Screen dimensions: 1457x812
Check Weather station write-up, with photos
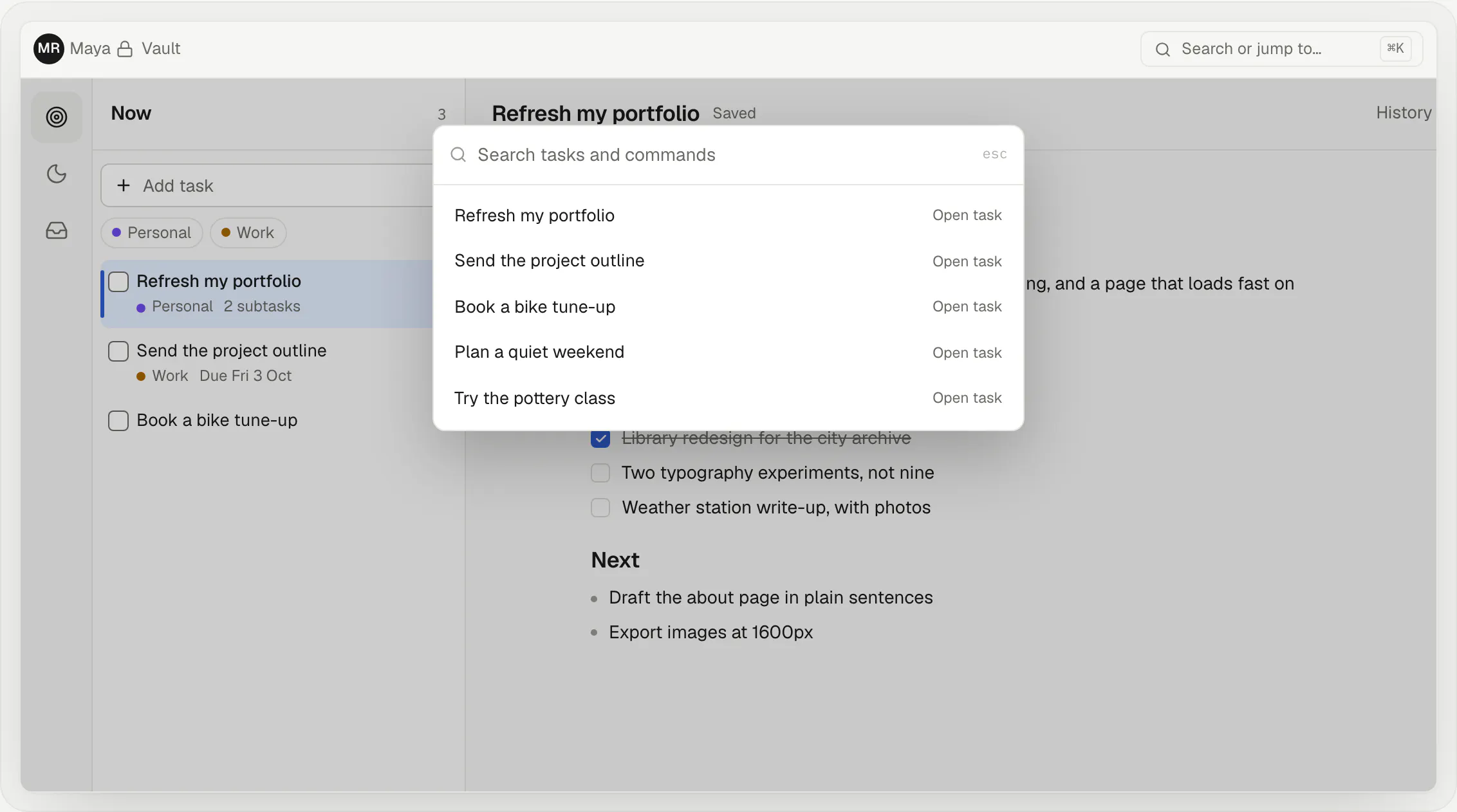click(600, 508)
